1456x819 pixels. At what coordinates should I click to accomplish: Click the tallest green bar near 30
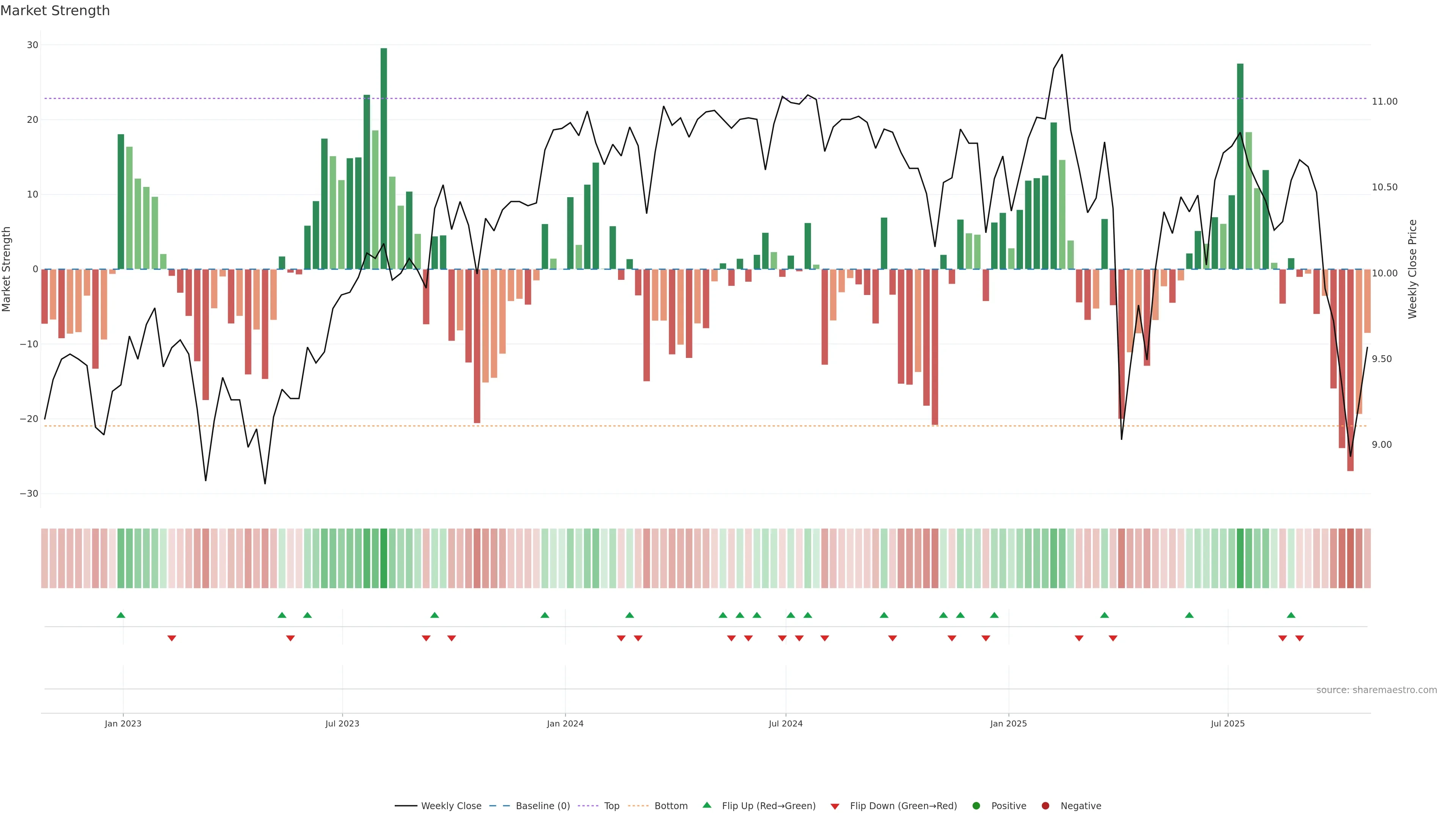pos(384,158)
